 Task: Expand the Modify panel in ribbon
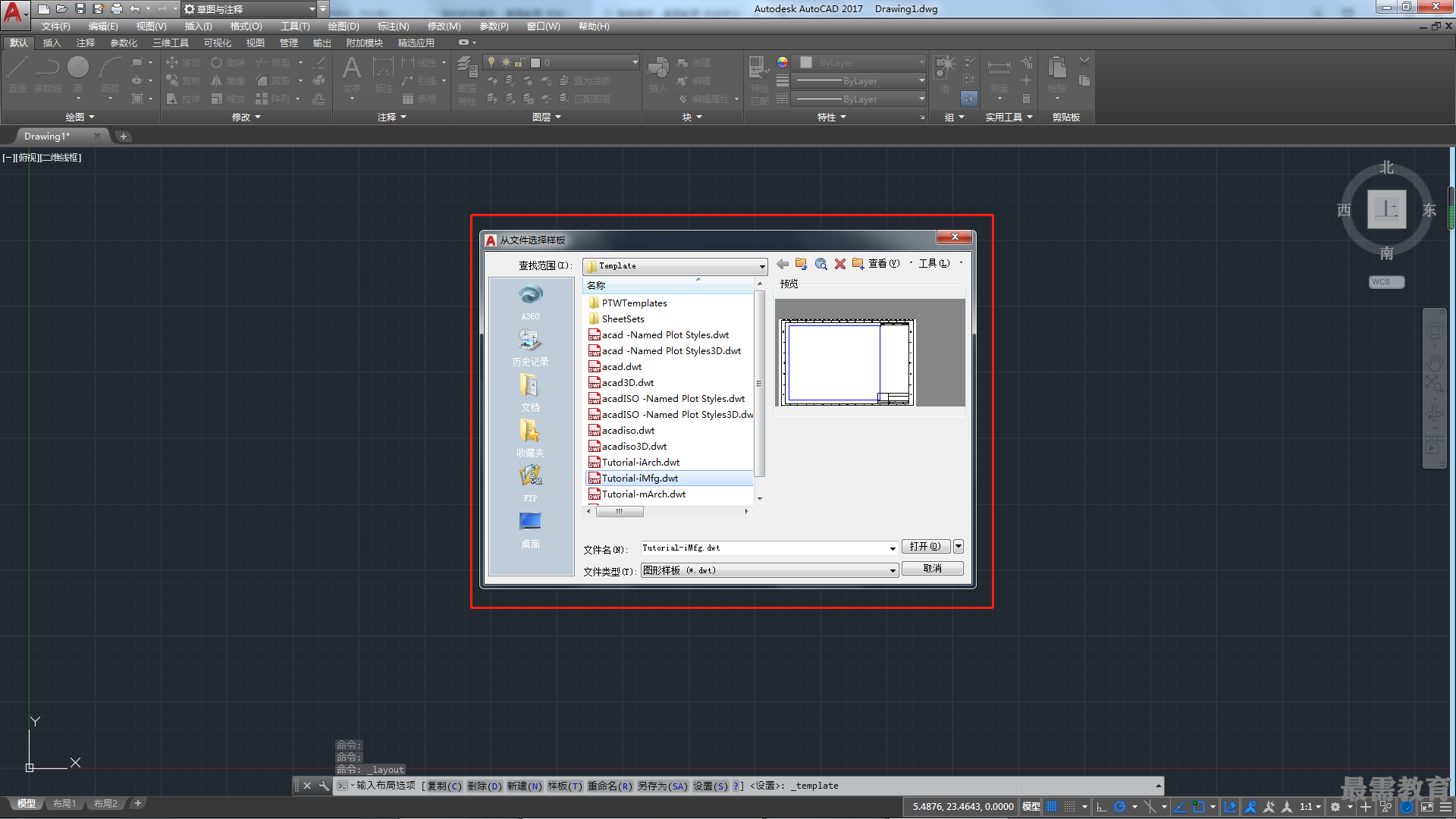coord(246,117)
